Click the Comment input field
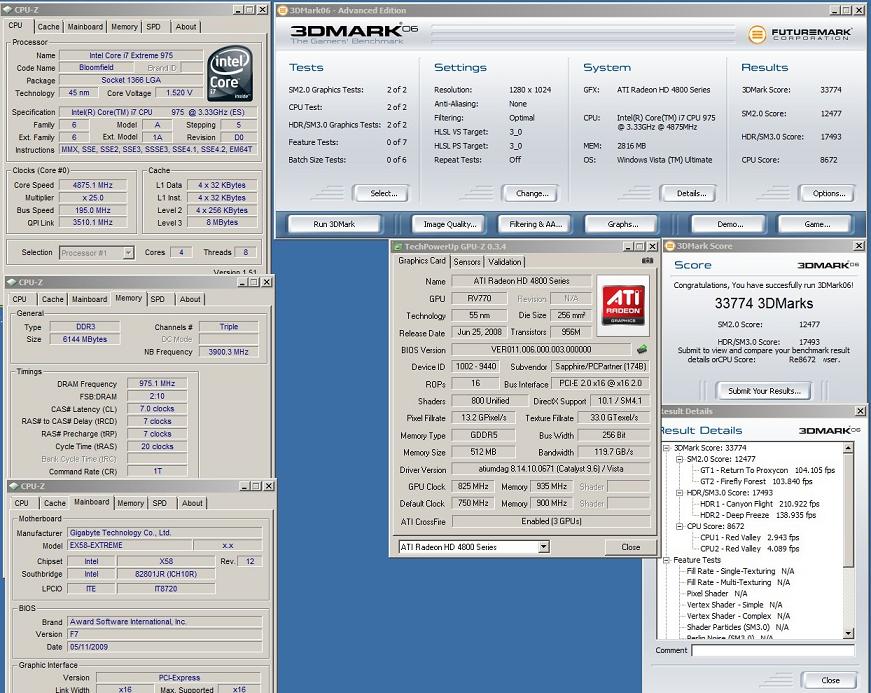Viewport: 871px width, 693px height. coord(773,650)
